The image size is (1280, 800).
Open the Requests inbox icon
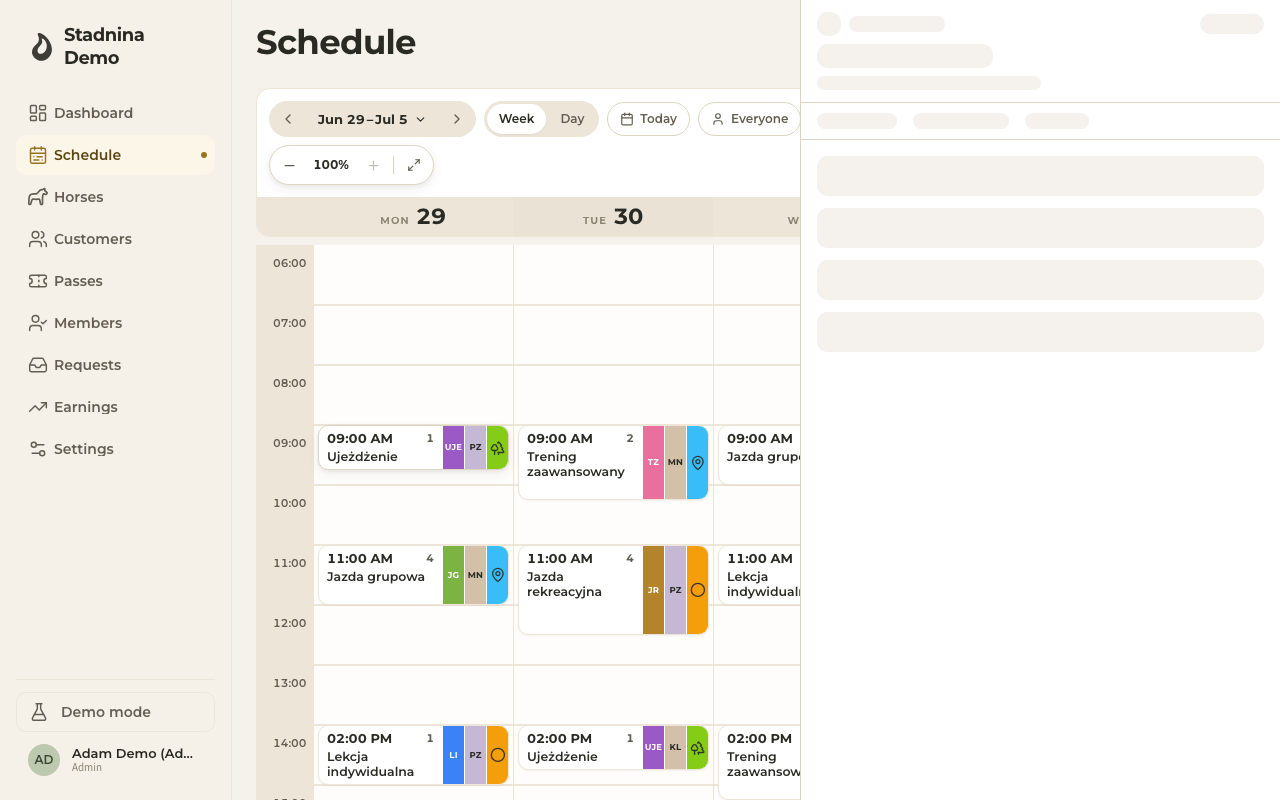coord(38,365)
